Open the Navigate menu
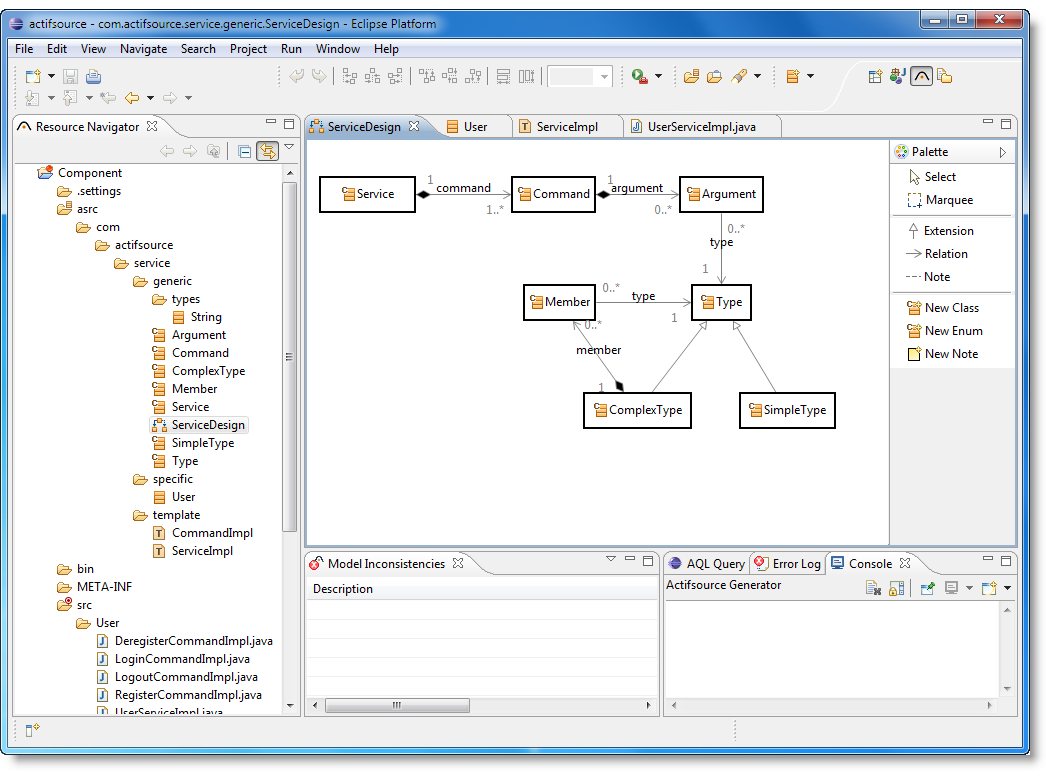The width and height of the screenshot is (1046, 784). pos(143,48)
